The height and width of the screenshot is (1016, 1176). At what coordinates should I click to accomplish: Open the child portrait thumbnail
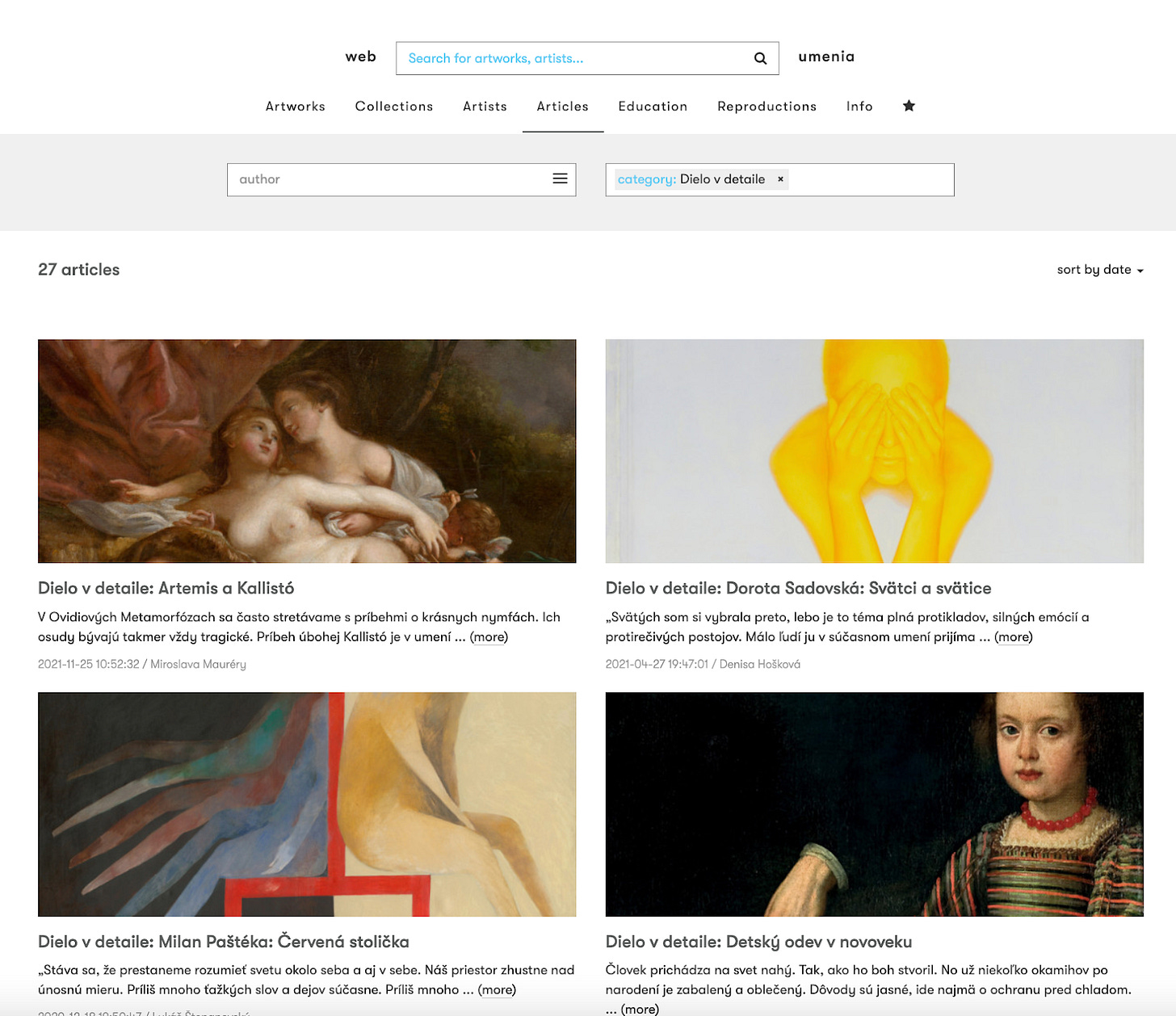click(875, 804)
